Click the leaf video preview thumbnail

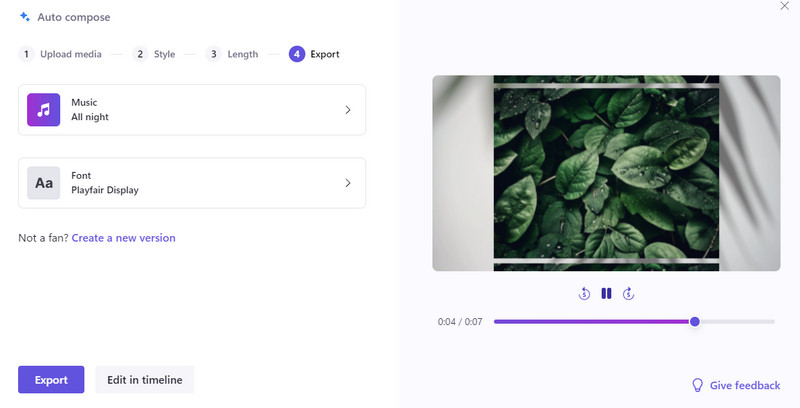pyautogui.click(x=606, y=173)
